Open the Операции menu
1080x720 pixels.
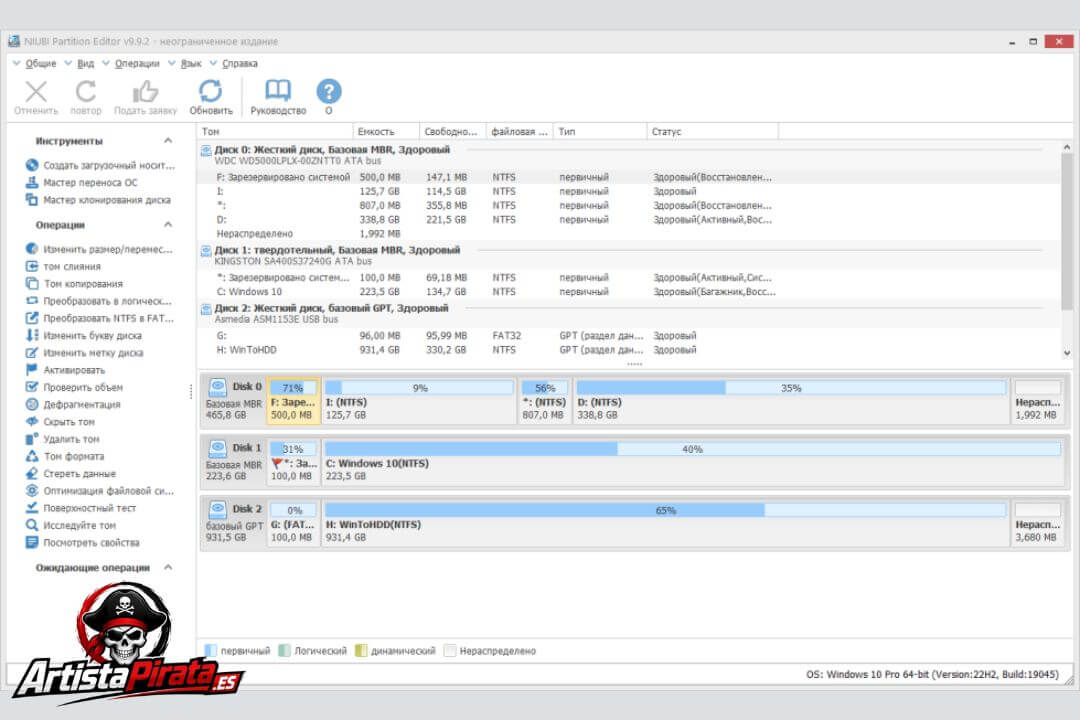point(136,63)
